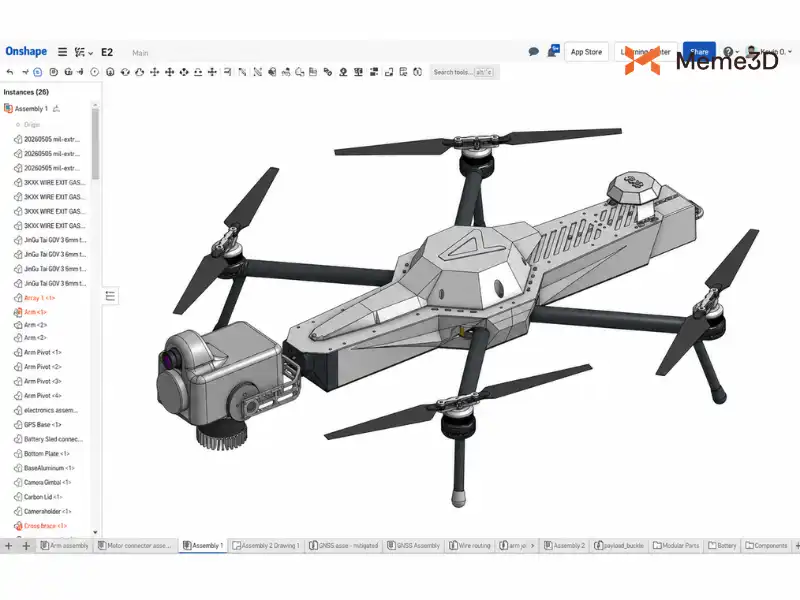Open the Modular Parts folder tab
Viewport: 800px width, 600px height.
[x=676, y=545]
